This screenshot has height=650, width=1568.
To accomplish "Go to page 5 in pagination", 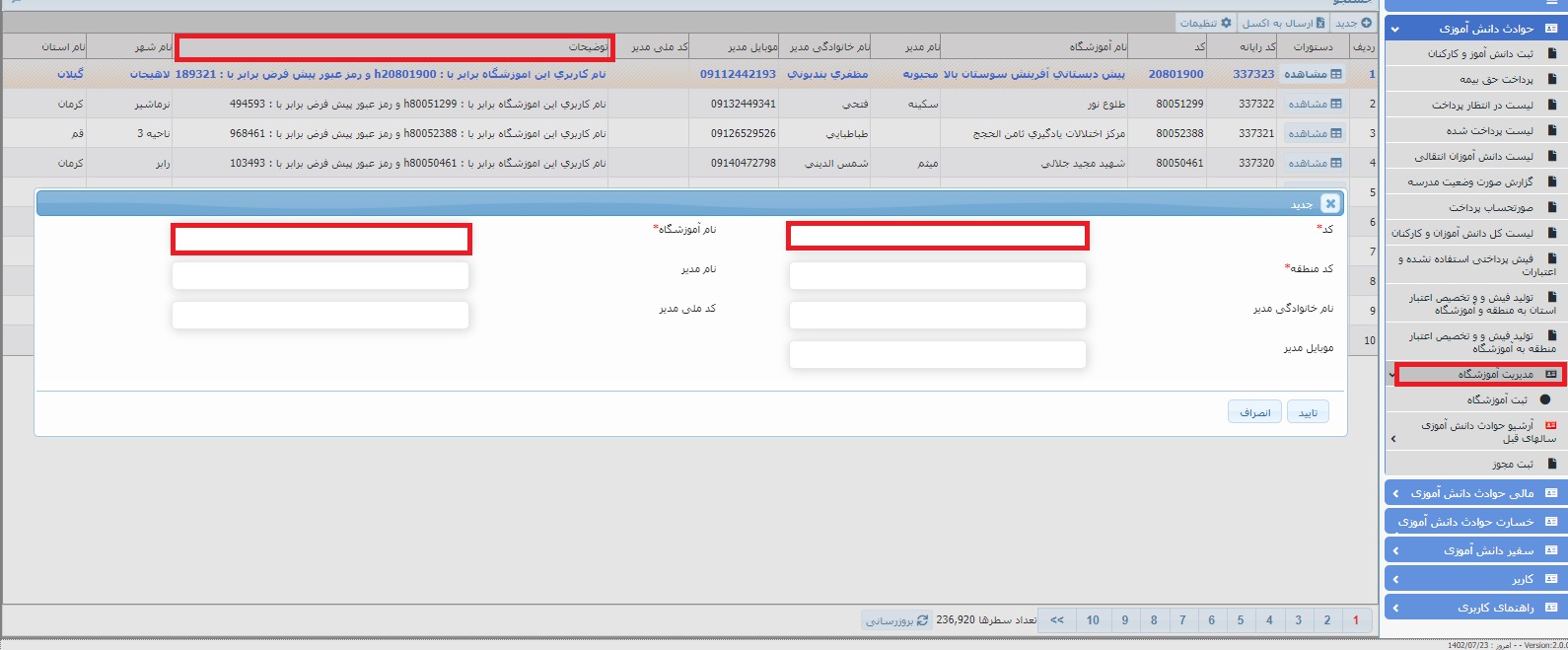I will [x=1241, y=620].
